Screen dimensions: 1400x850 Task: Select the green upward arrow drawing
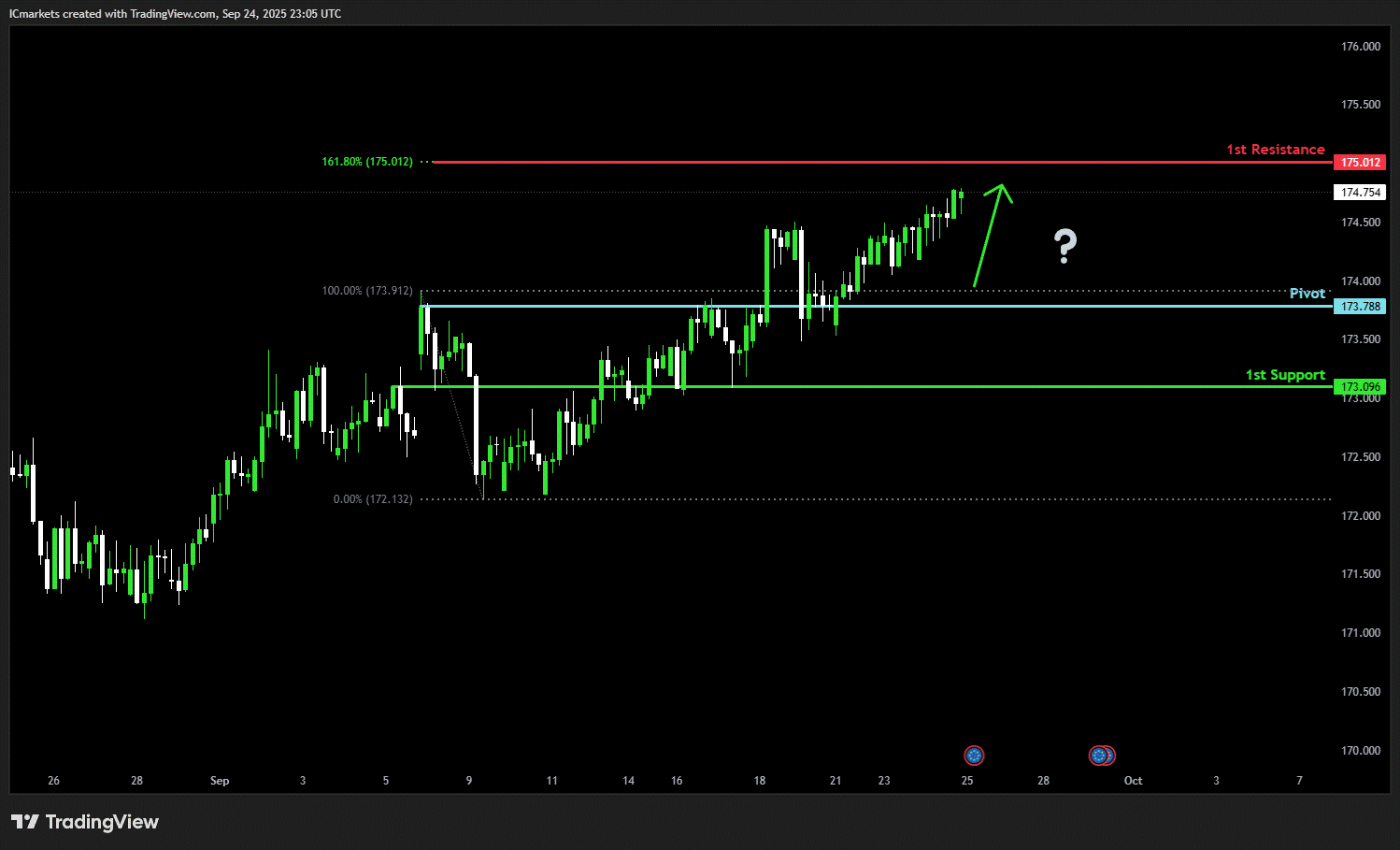[990, 234]
